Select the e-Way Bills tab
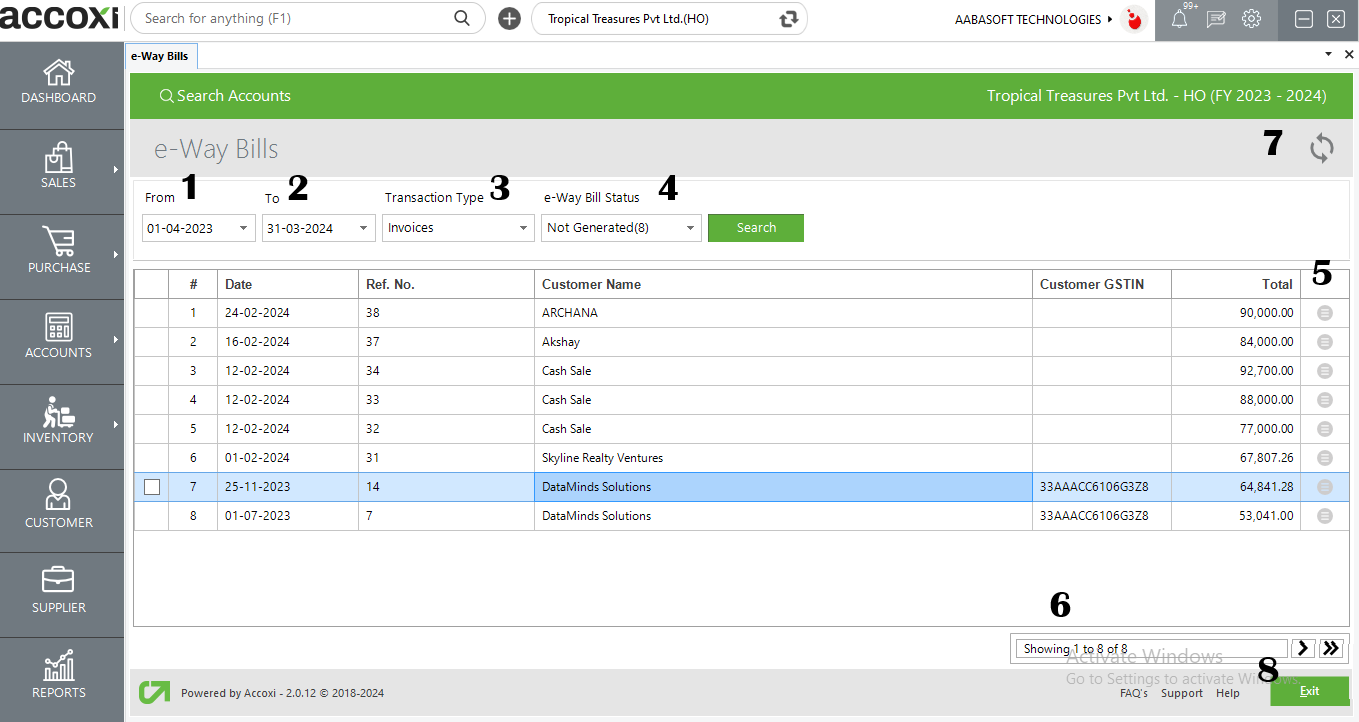Viewport: 1359px width, 722px height. pyautogui.click(x=160, y=56)
